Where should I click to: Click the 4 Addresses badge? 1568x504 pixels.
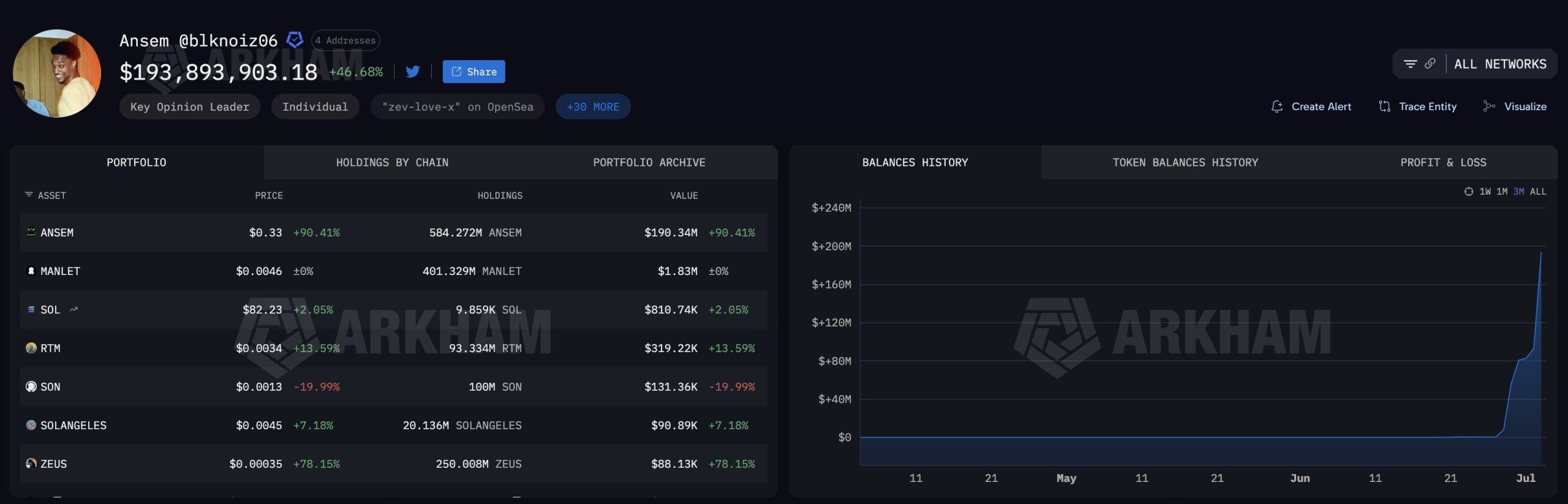[345, 40]
